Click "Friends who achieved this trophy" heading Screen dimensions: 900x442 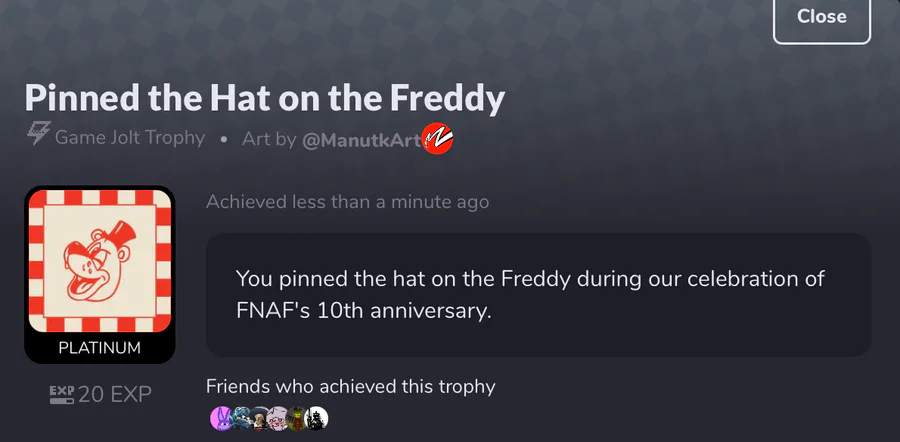coord(350,386)
